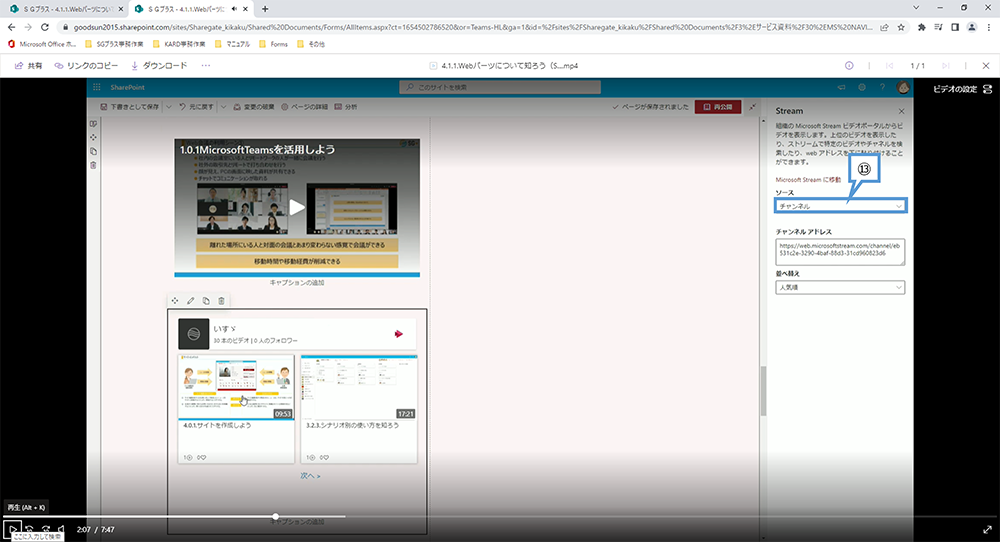The image size is (1000, 542).
Task: Go back in the browser
Action: click(x=11, y=27)
